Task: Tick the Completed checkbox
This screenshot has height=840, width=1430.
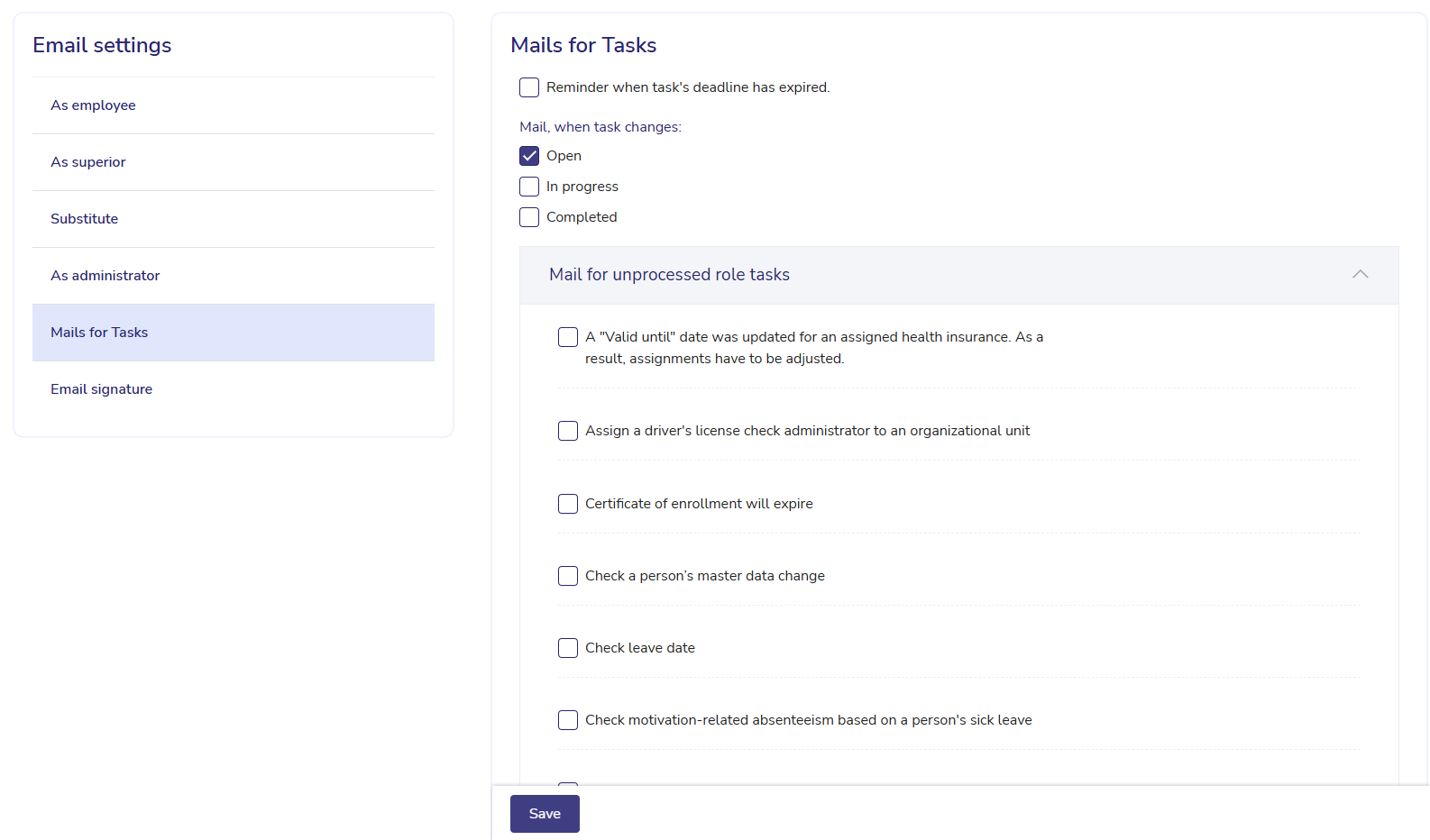Action: (529, 217)
